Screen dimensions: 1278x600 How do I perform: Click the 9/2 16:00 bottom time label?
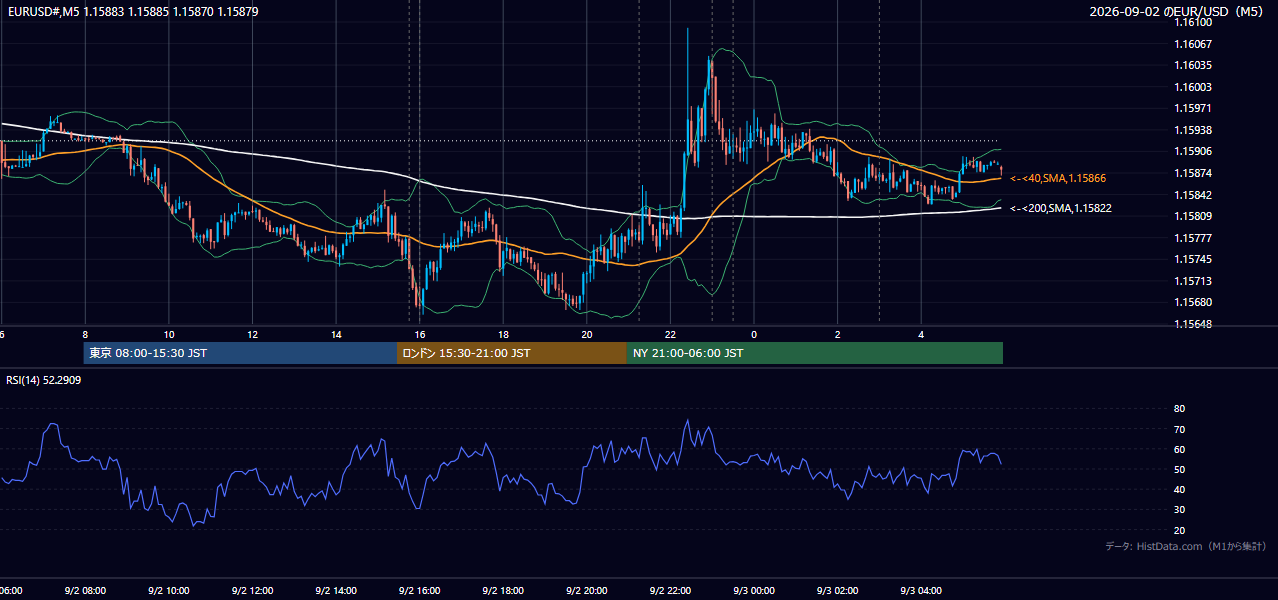point(419,591)
